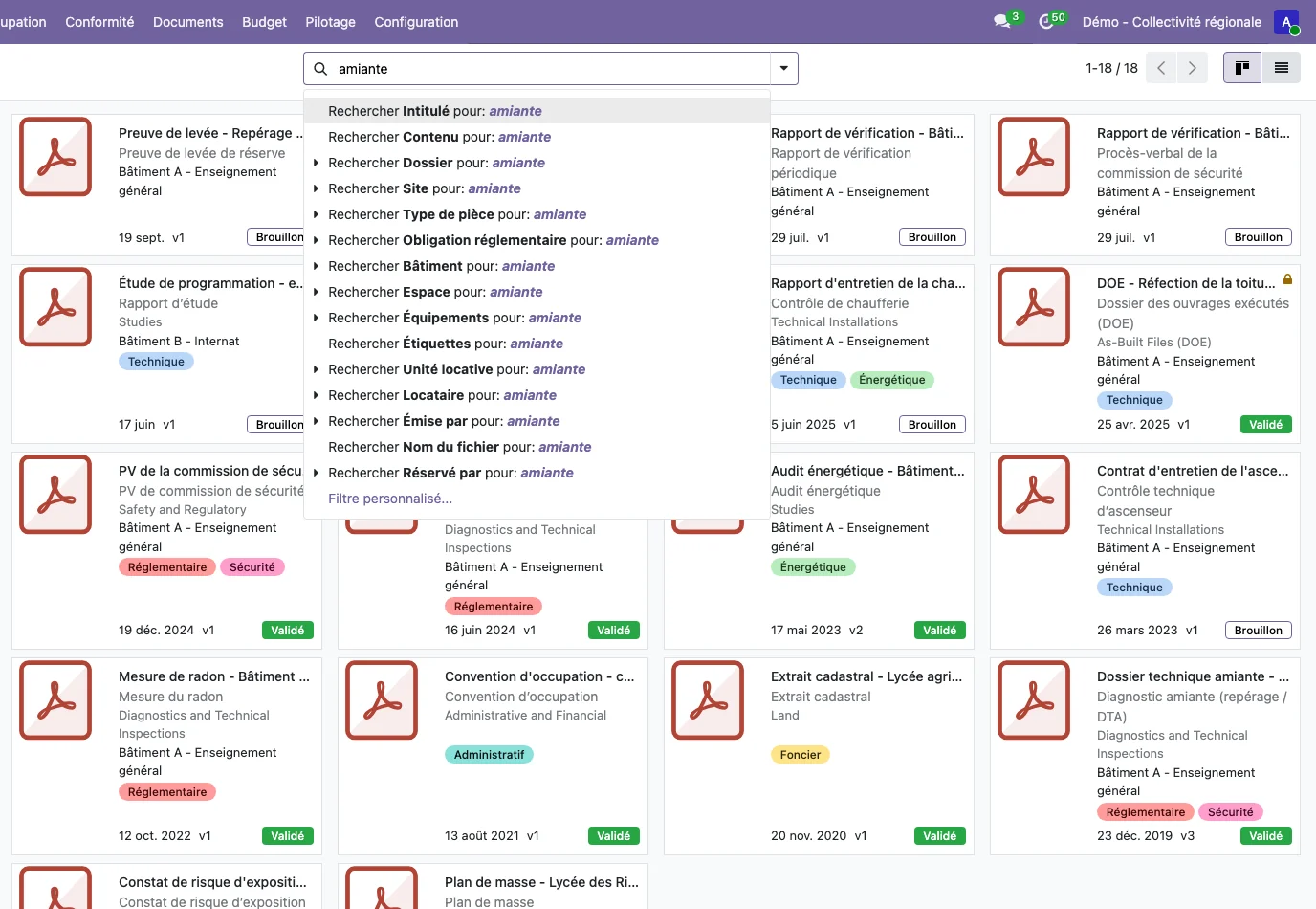The height and width of the screenshot is (909, 1316).
Task: Open the PDF icon of Convention d'occupation
Action: tap(382, 699)
